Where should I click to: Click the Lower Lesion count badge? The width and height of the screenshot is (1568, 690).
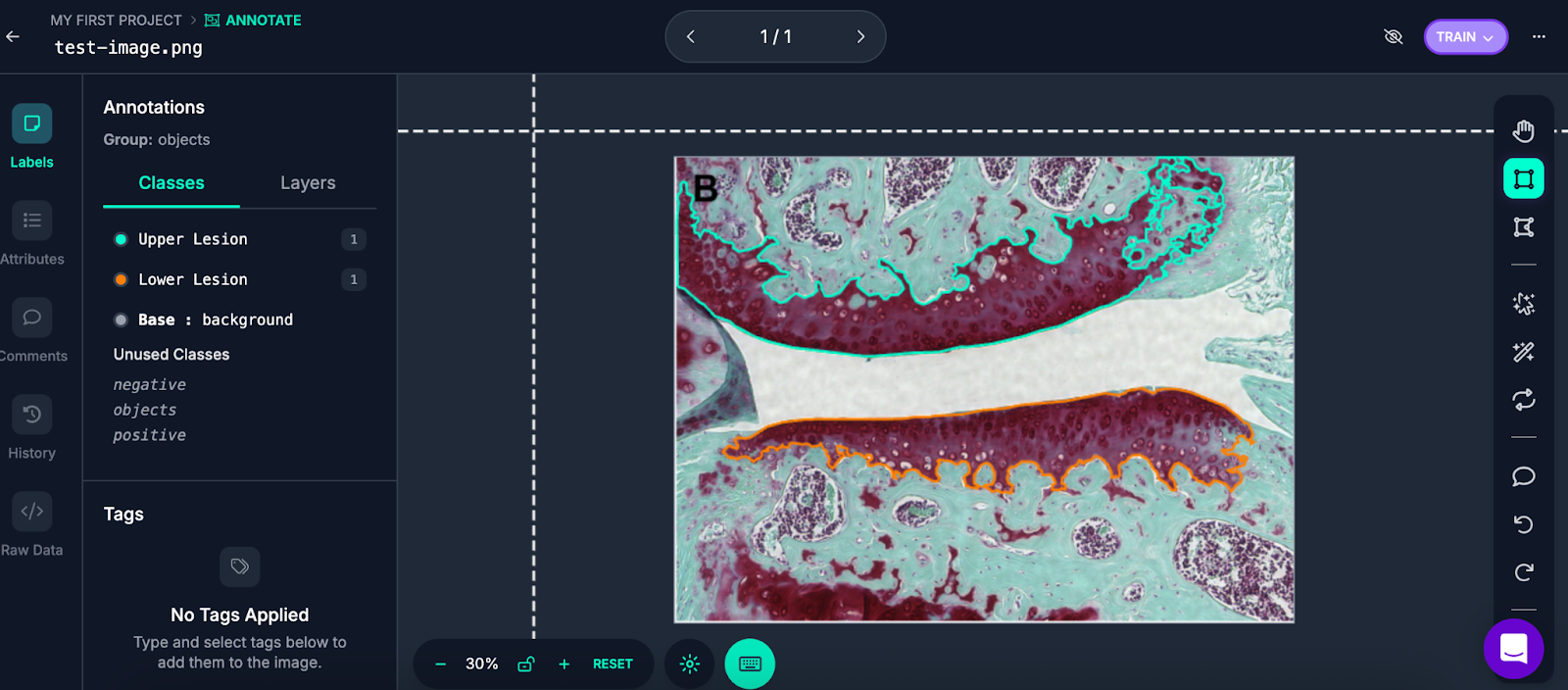coord(354,279)
